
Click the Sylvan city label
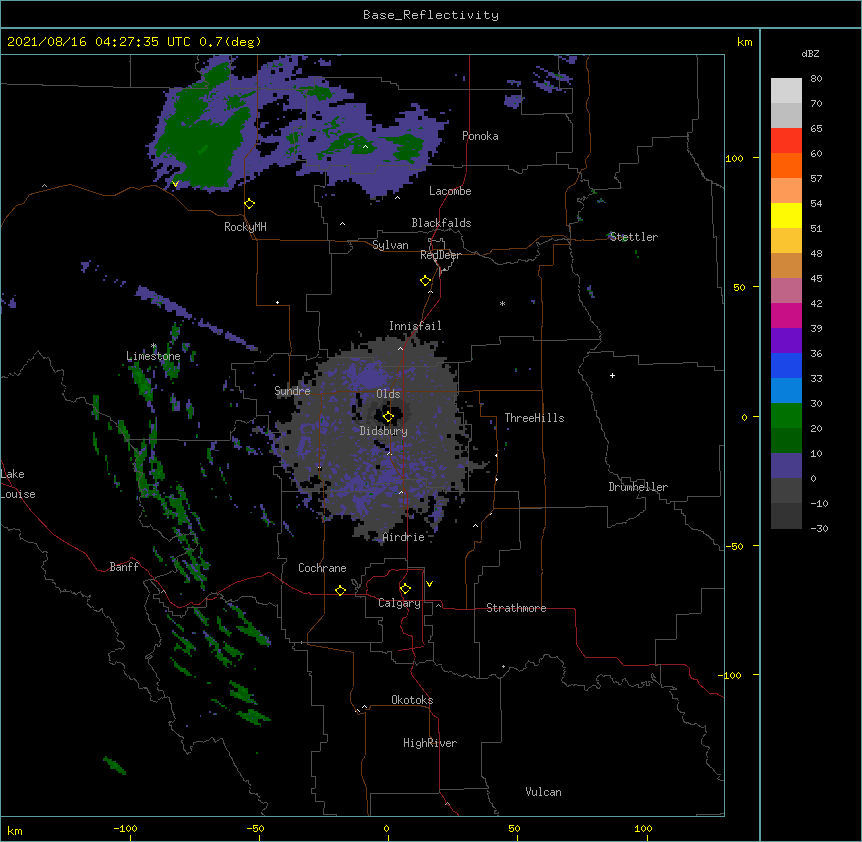[x=390, y=245]
